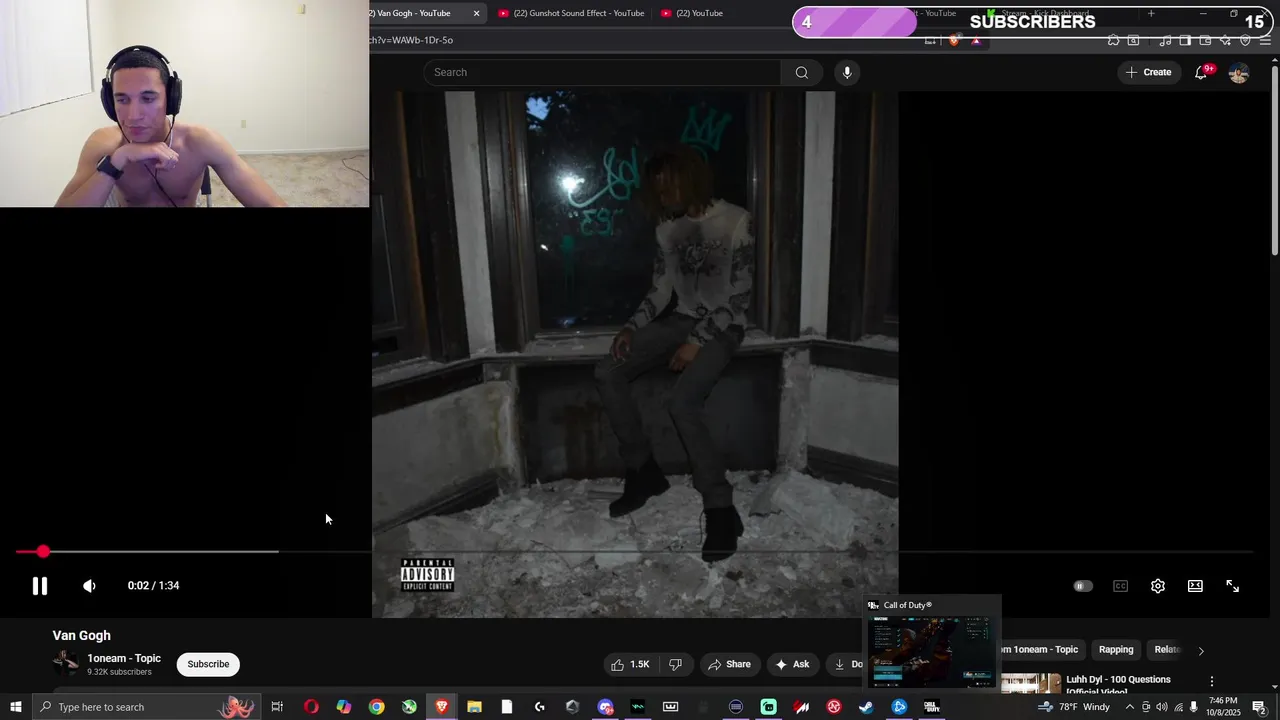
Task: Toggle the browser sidebar panel
Action: [1185, 40]
